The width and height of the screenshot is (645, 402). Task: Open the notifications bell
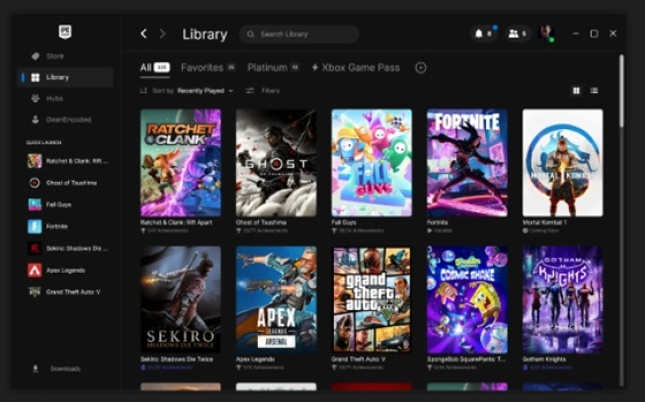(484, 34)
